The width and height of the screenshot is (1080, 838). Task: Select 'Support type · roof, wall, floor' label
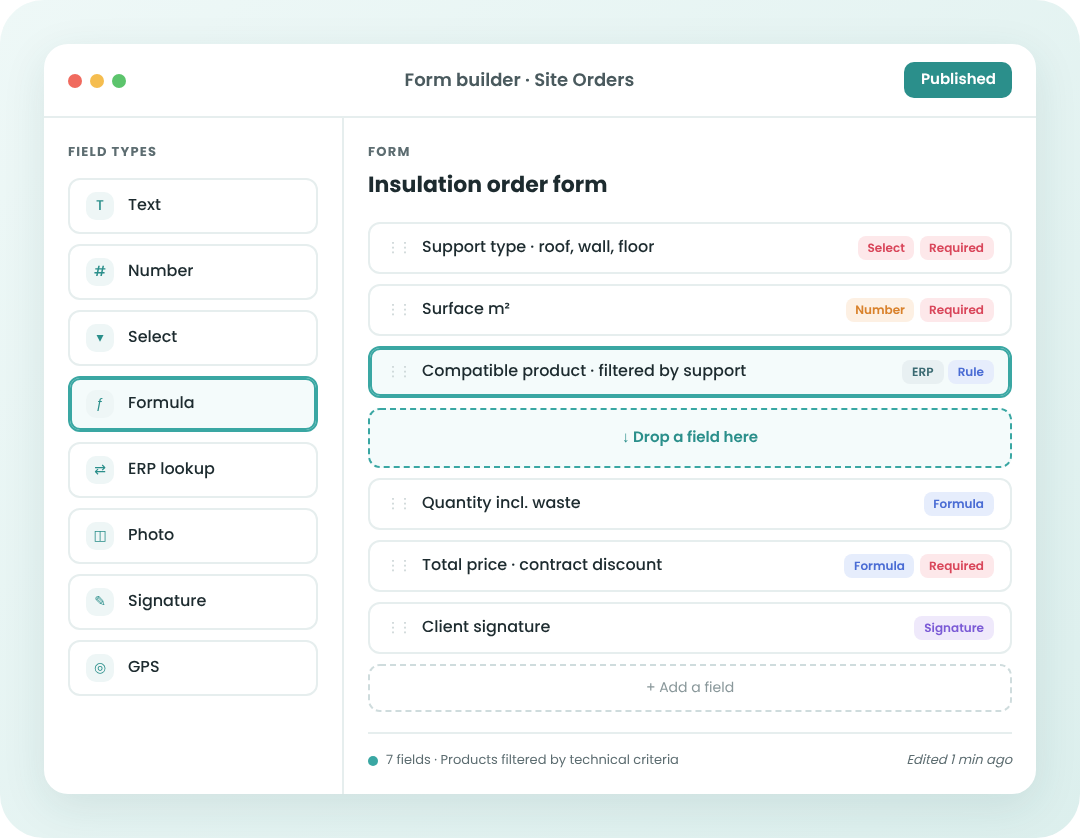coord(538,247)
